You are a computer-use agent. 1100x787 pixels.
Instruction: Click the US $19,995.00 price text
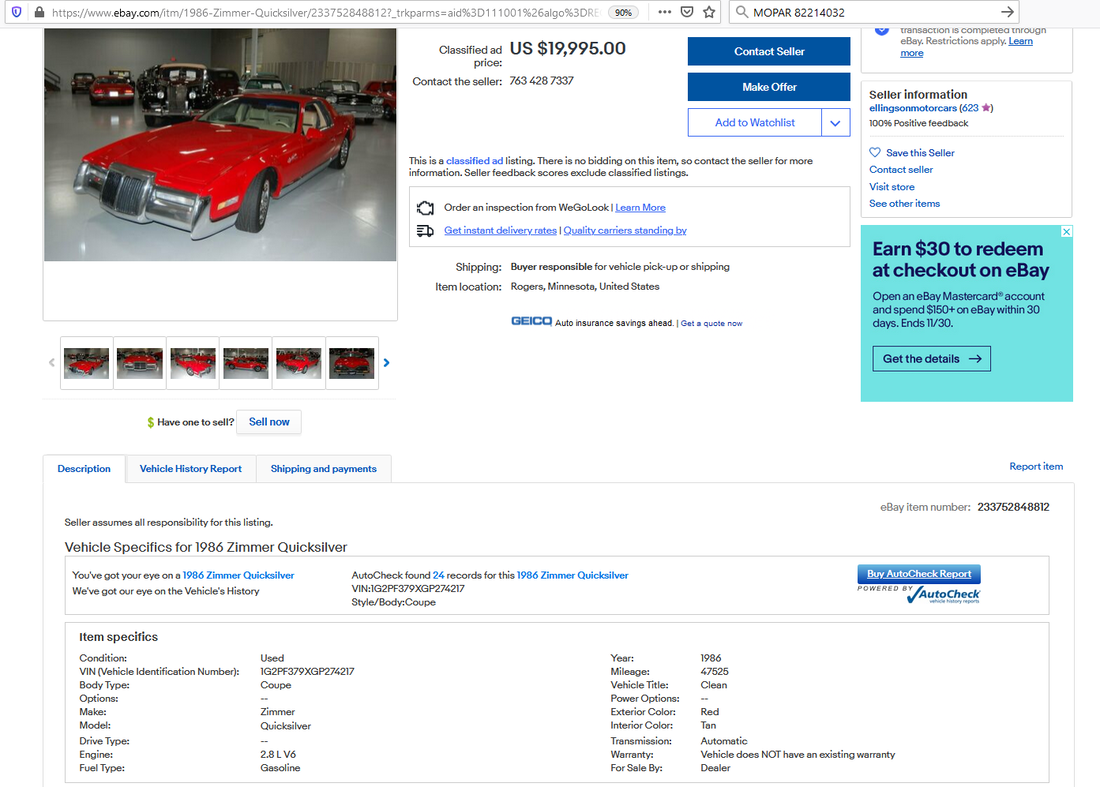click(x=568, y=48)
